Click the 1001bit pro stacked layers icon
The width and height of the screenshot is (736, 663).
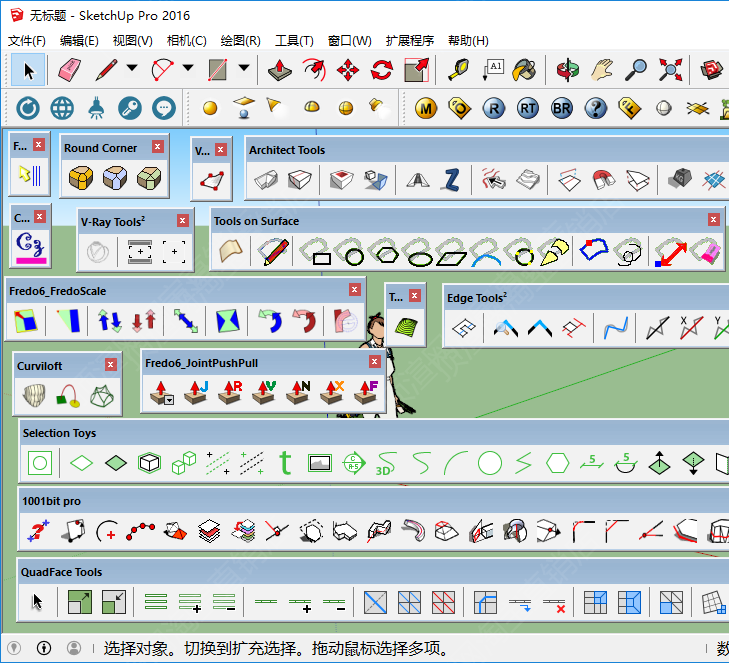[209, 532]
